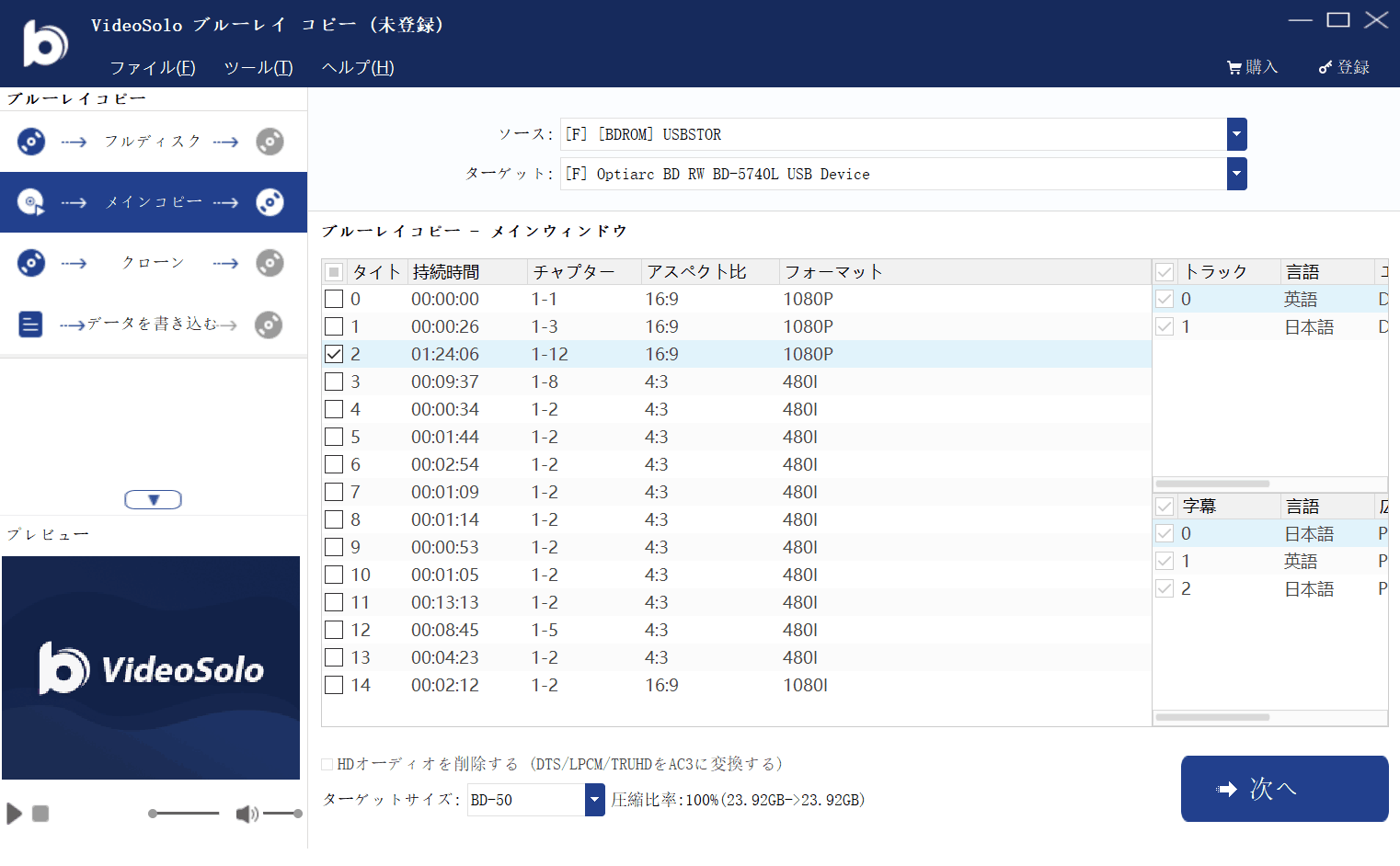Open the ヘルプ(H) menu

[x=358, y=68]
